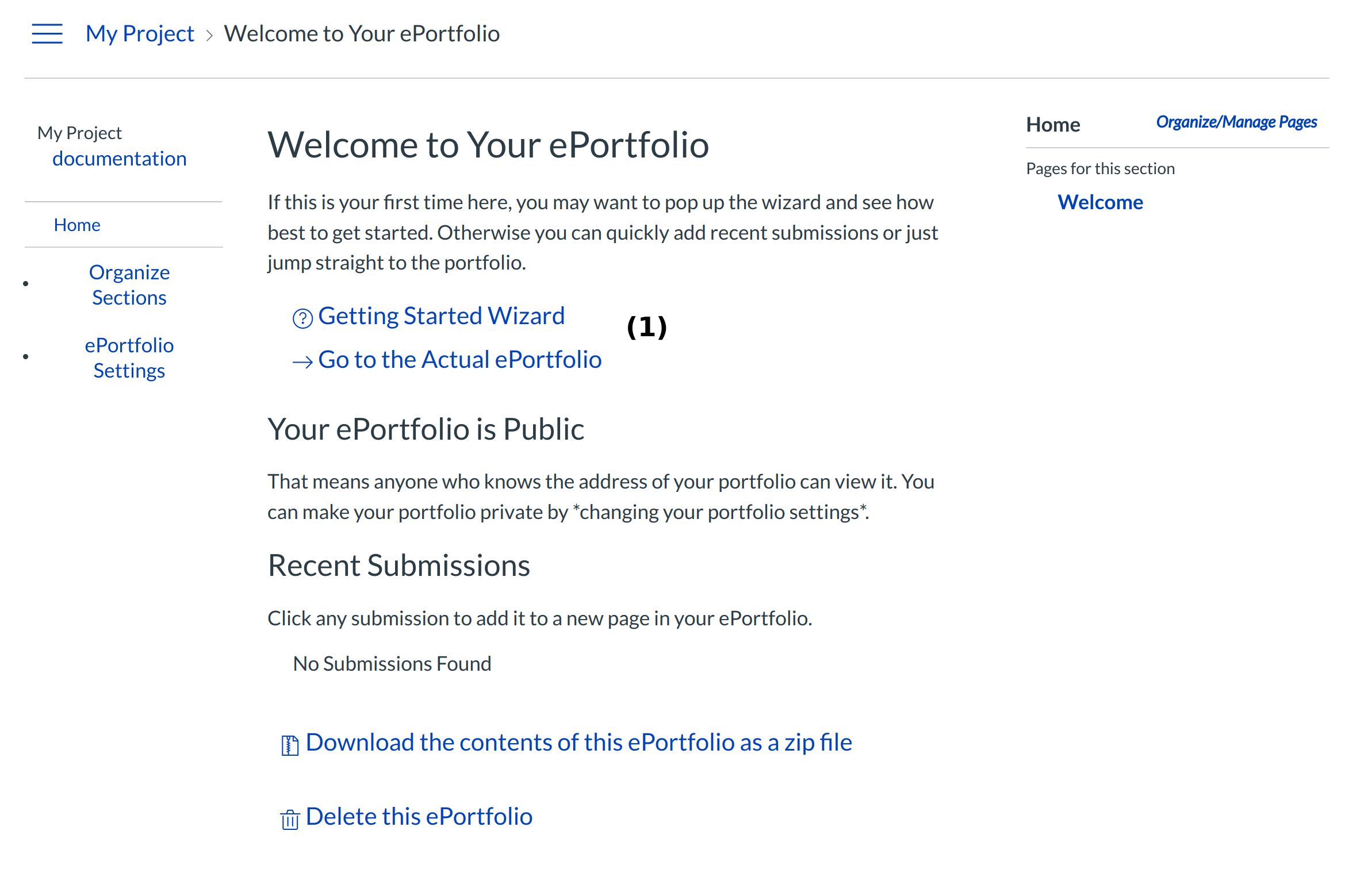Click the No Submissions Found text
Screen dimensions: 1345x896
(x=392, y=664)
